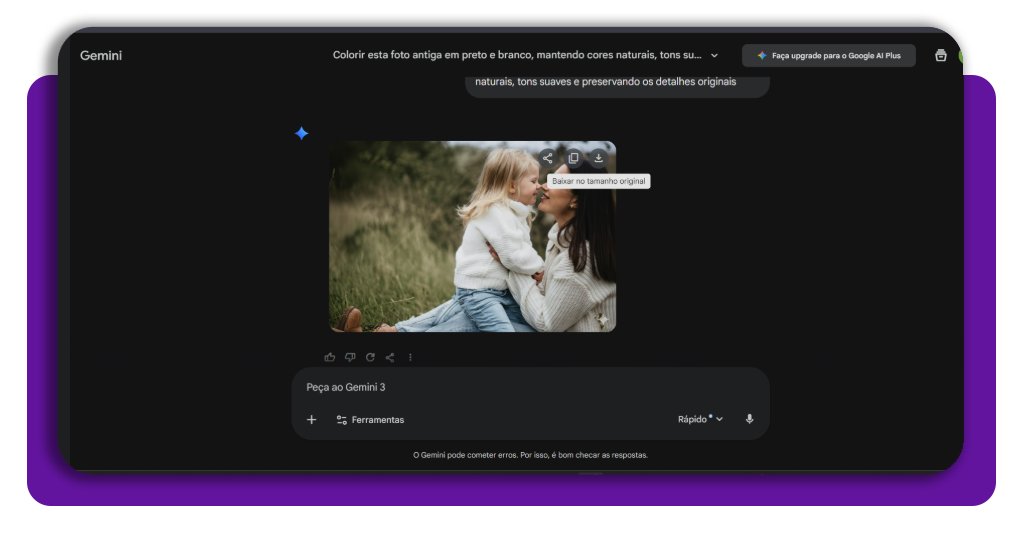Click the user prompt message bubble
Screen dimensions: 1024x536
tap(616, 82)
